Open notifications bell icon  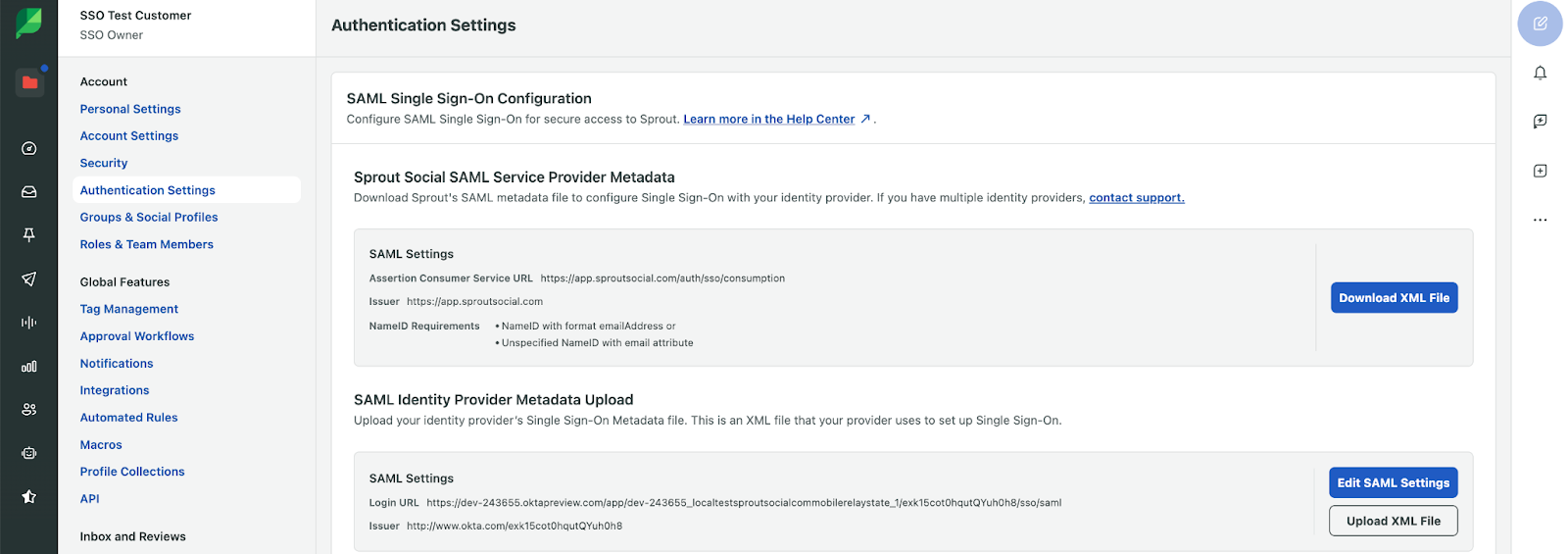1540,73
